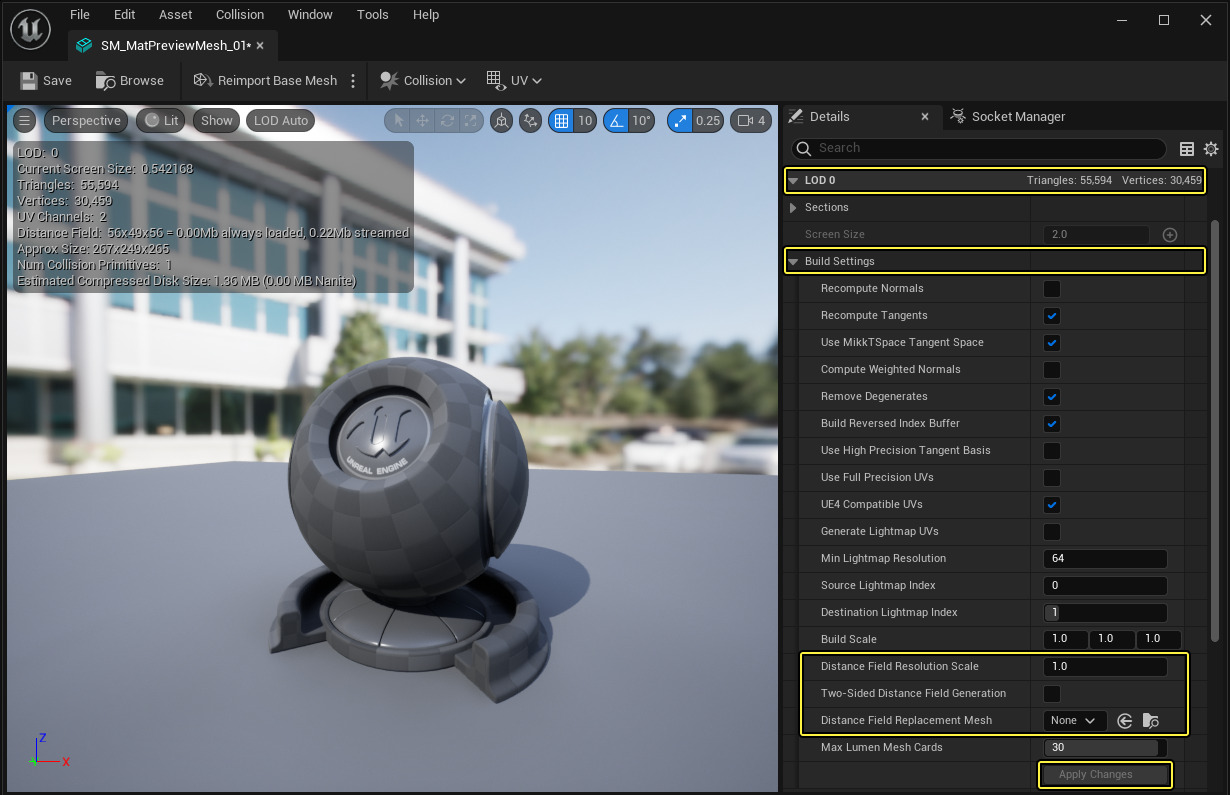This screenshot has height=795, width=1230.
Task: Switch to the Socket Manager tab
Action: [1008, 117]
